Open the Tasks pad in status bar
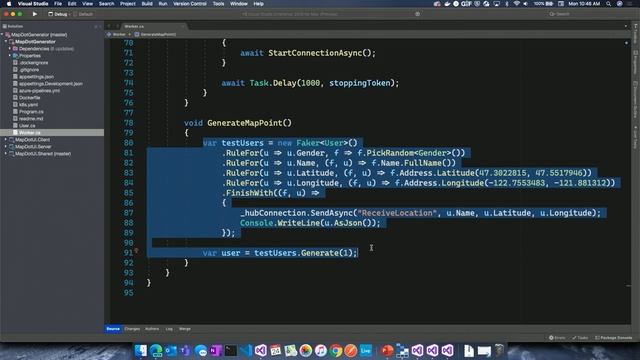Viewport: 640px width, 360px height. [580, 338]
